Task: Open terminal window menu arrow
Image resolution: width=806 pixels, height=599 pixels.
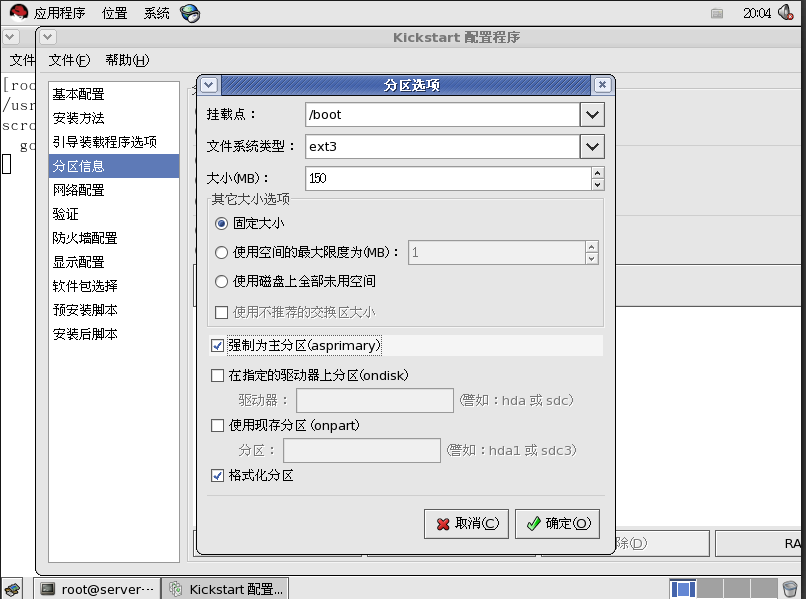Action: point(11,37)
